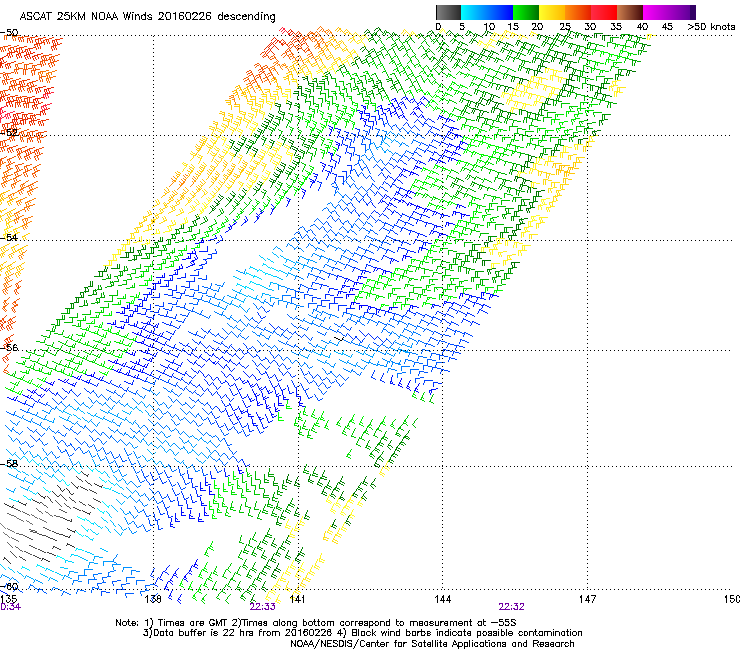Click the '147' longitude axis label

pos(588,599)
